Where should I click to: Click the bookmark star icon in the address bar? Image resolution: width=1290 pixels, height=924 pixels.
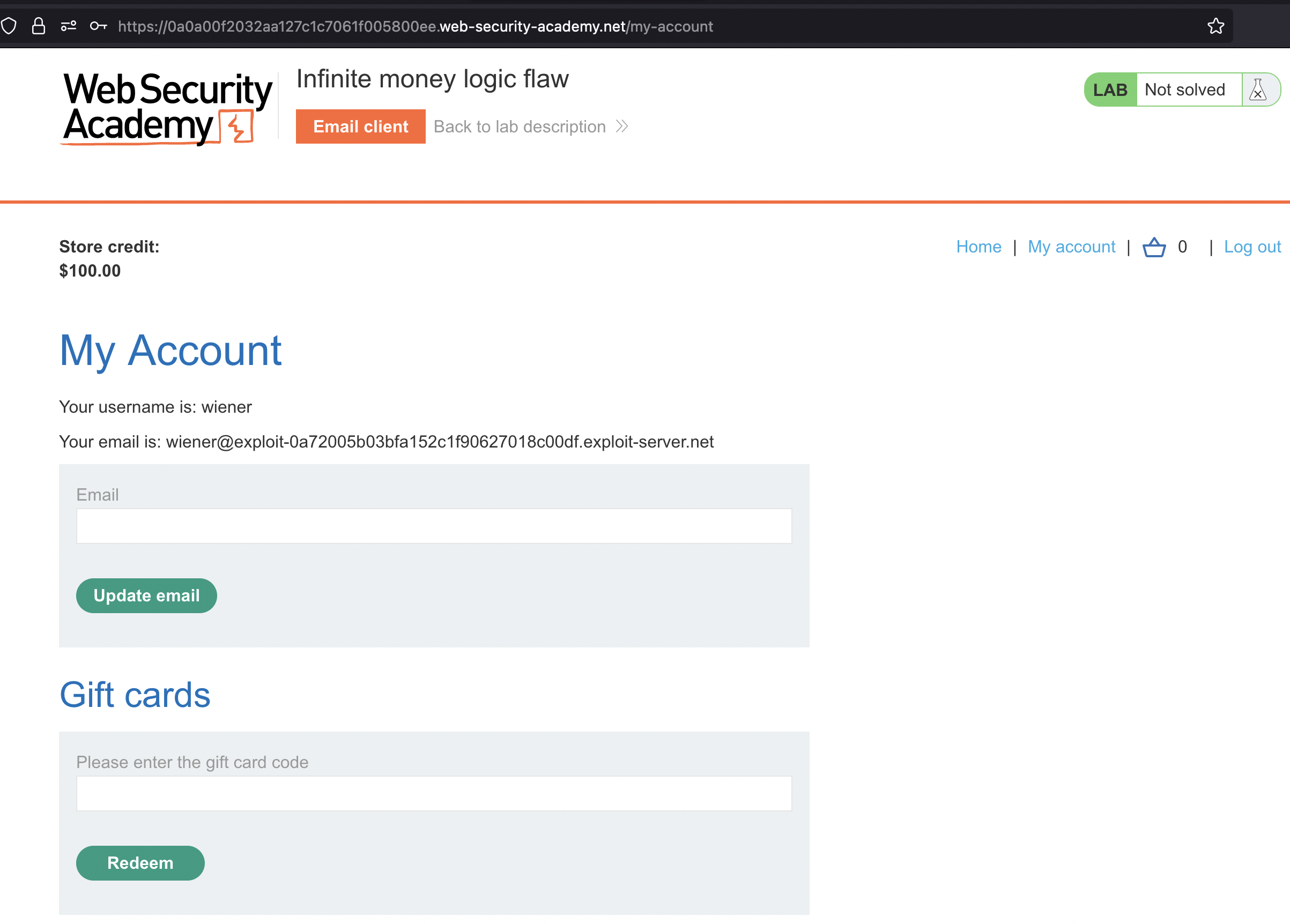pyautogui.click(x=1215, y=26)
